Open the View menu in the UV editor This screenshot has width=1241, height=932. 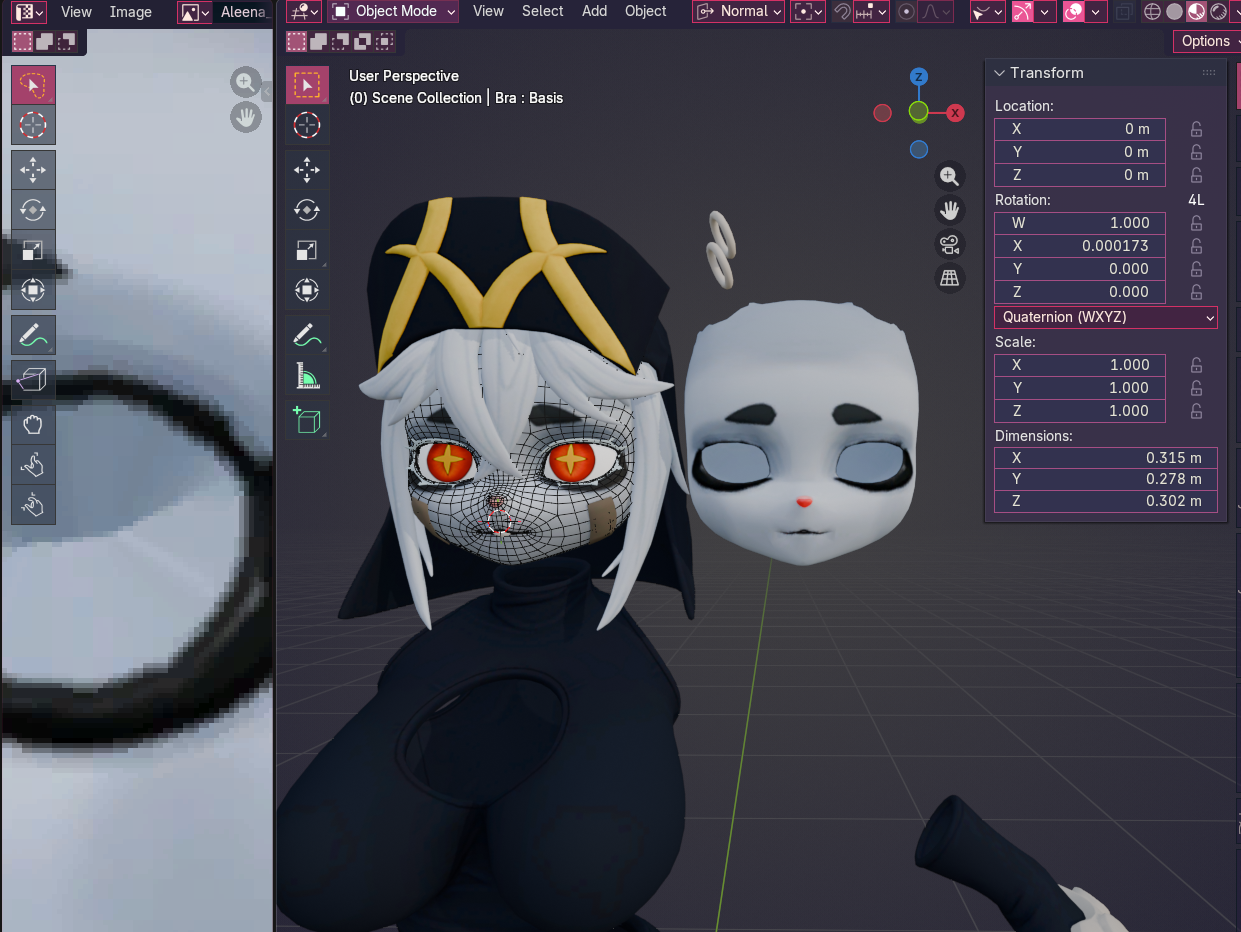tap(76, 12)
